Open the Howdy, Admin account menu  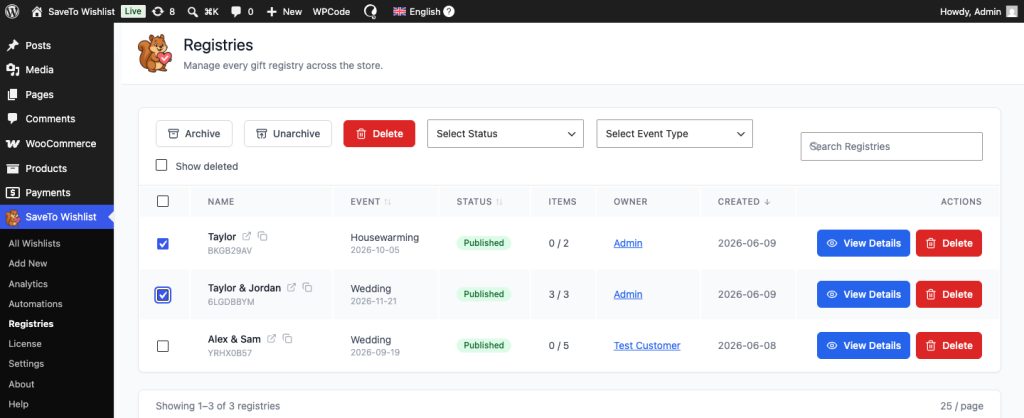coord(978,11)
